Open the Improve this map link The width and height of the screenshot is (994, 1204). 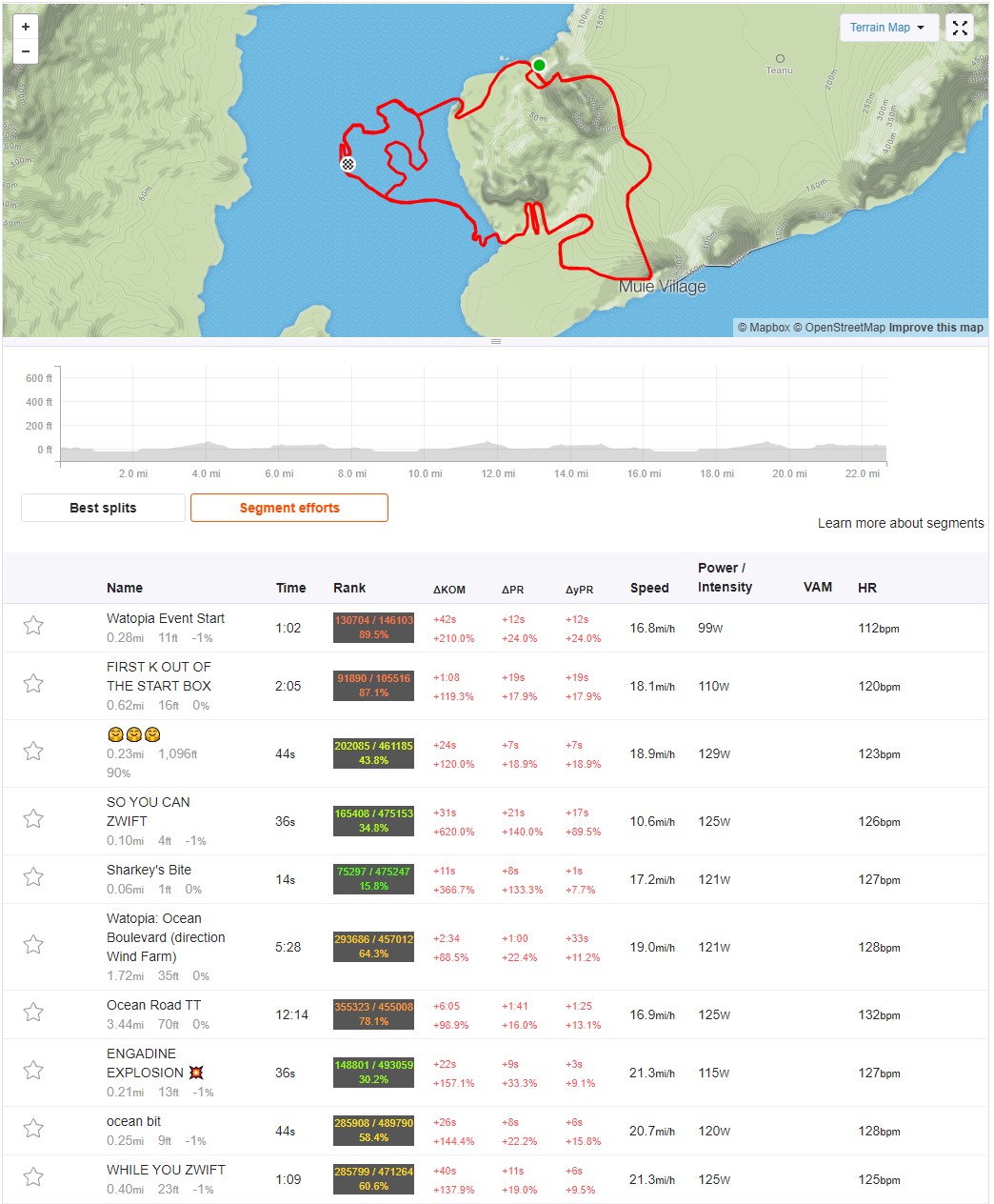click(x=936, y=327)
